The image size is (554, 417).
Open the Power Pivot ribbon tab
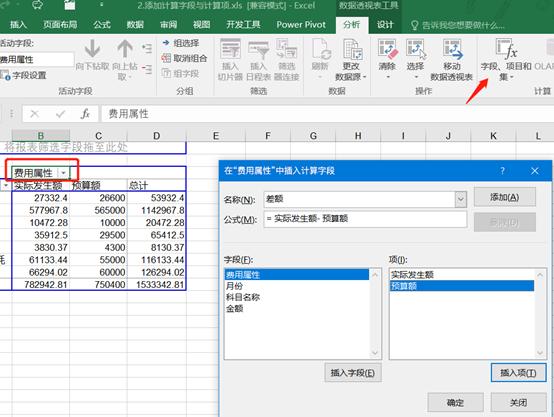point(301,24)
